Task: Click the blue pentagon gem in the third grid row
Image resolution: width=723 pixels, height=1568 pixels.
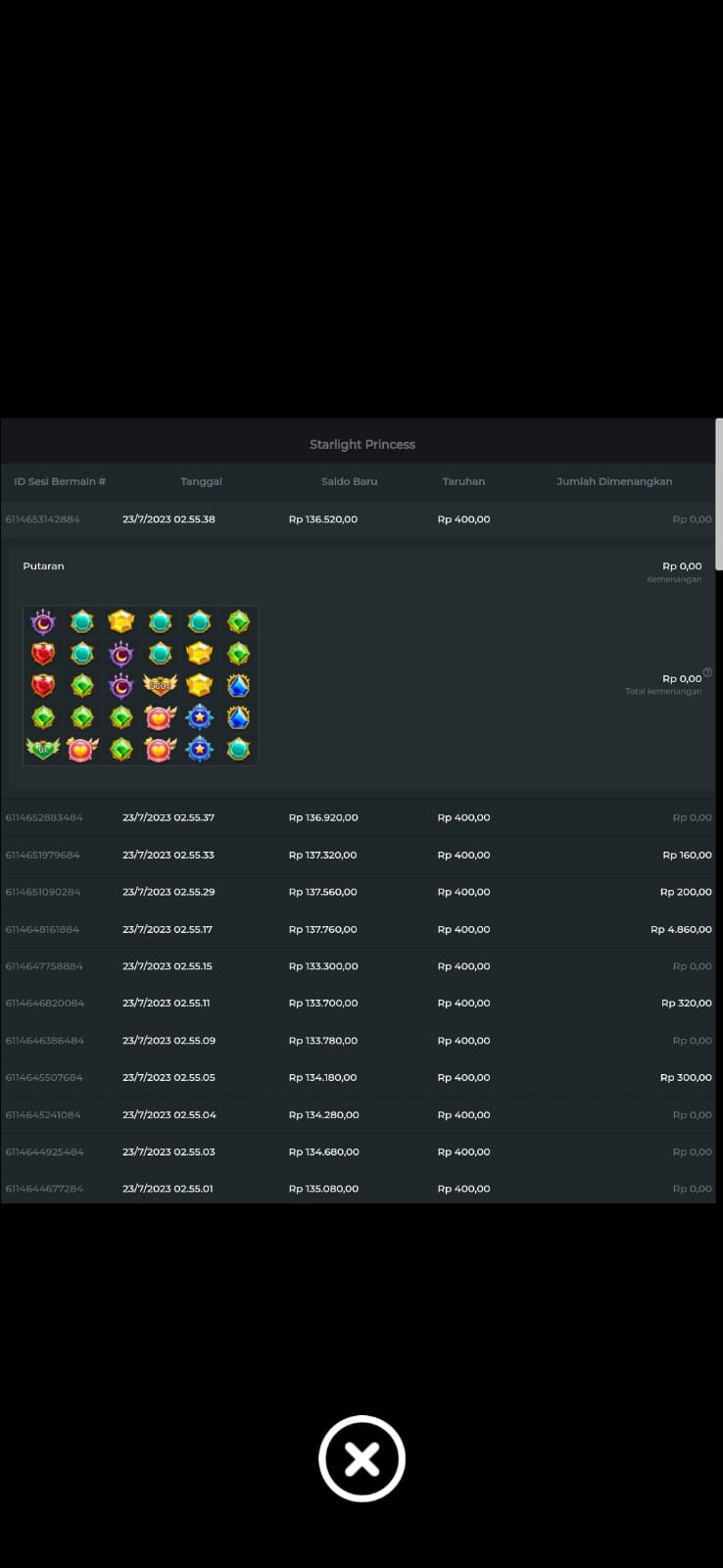Action: (238, 685)
